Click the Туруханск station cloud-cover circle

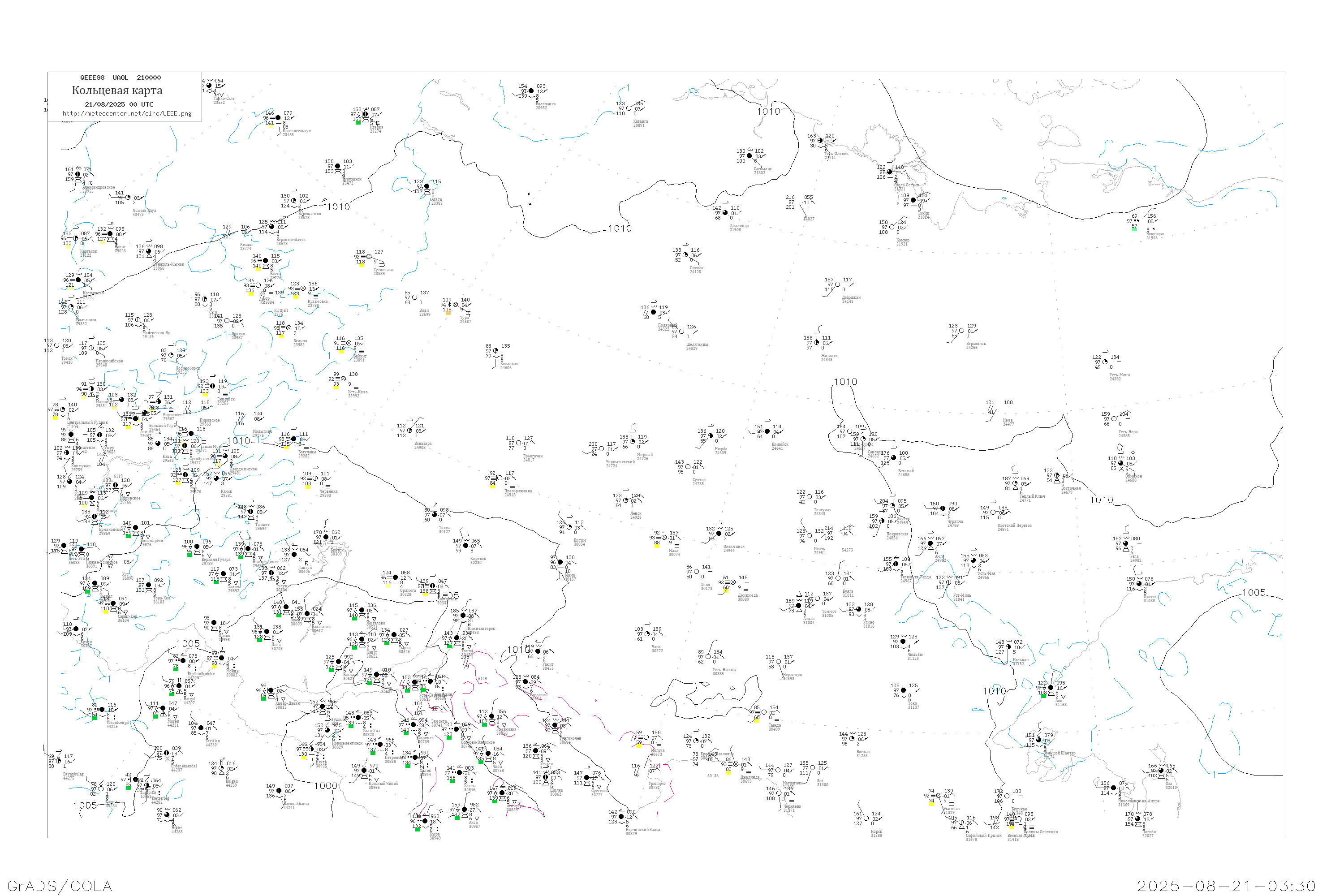pyautogui.click(x=338, y=167)
